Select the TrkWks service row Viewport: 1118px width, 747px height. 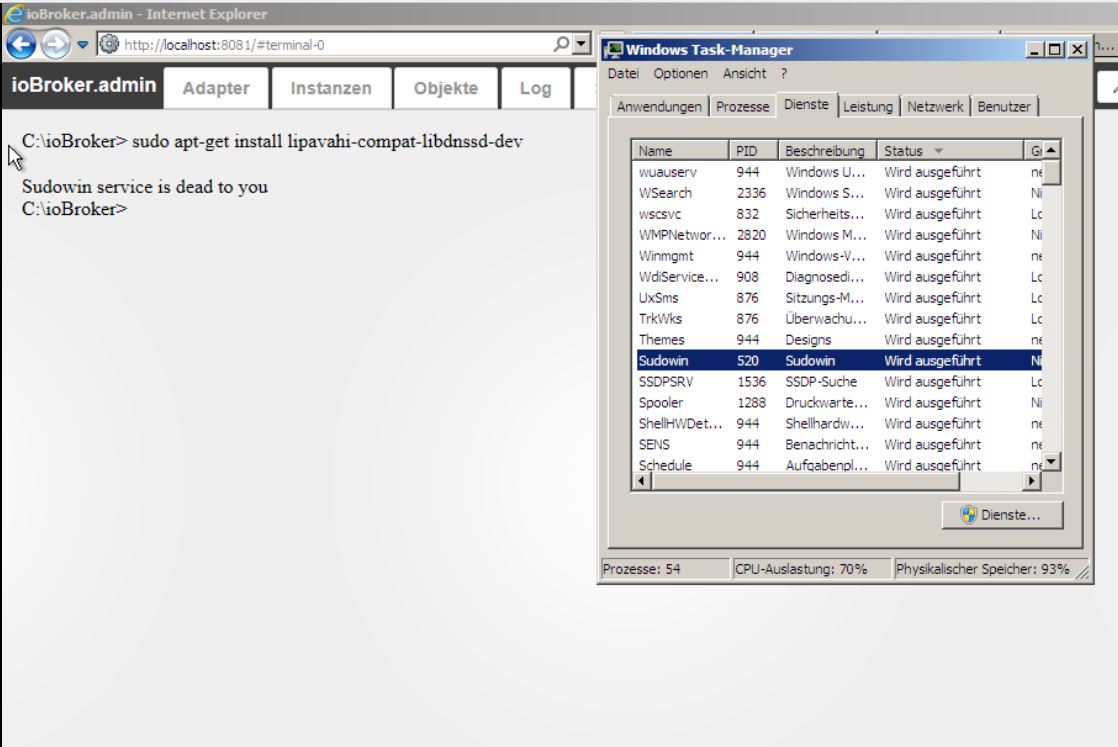click(x=838, y=319)
